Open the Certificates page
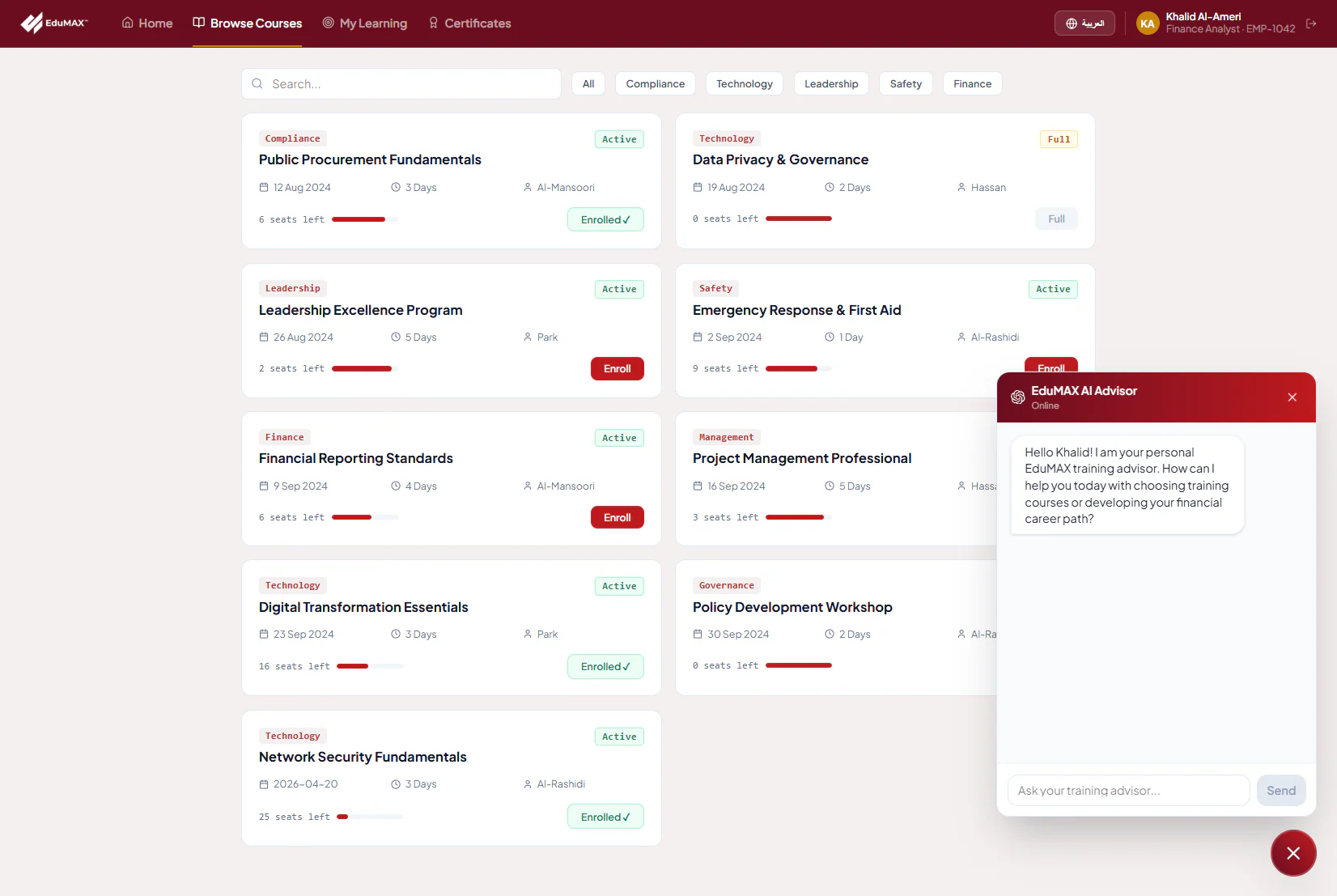 (469, 23)
